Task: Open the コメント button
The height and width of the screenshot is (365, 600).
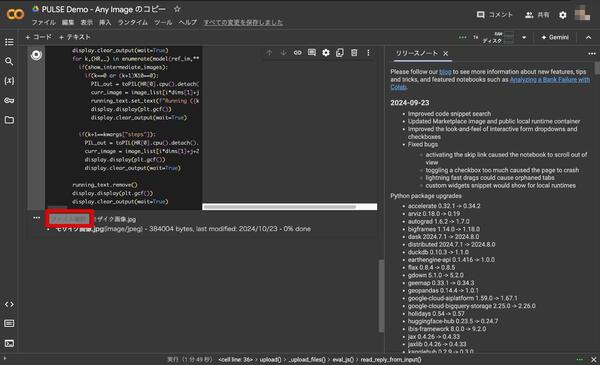Action: pyautogui.click(x=495, y=15)
